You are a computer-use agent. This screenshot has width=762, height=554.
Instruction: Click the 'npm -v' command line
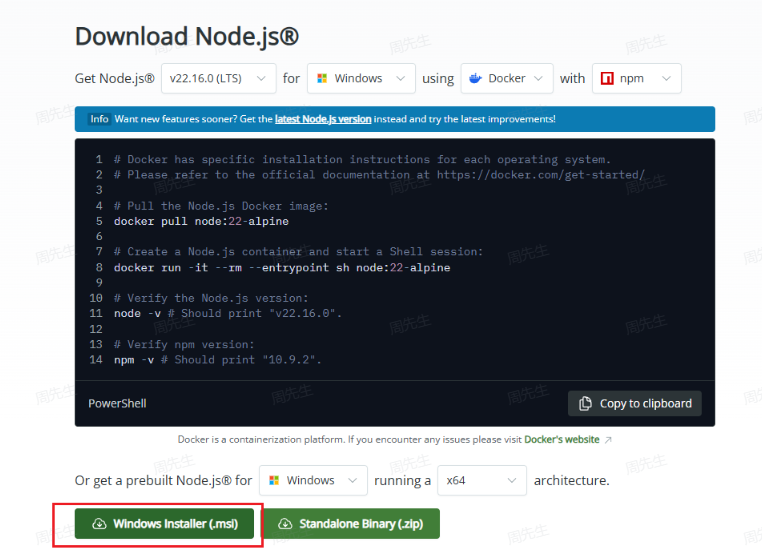click(x=218, y=360)
